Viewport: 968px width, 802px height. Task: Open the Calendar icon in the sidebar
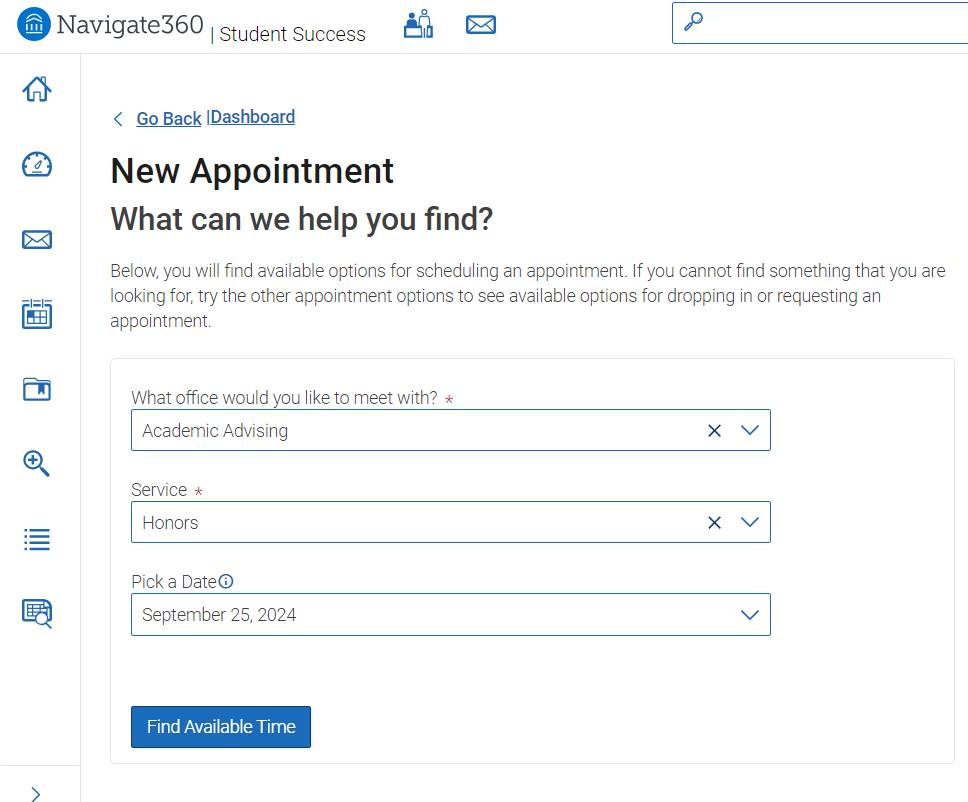point(37,314)
